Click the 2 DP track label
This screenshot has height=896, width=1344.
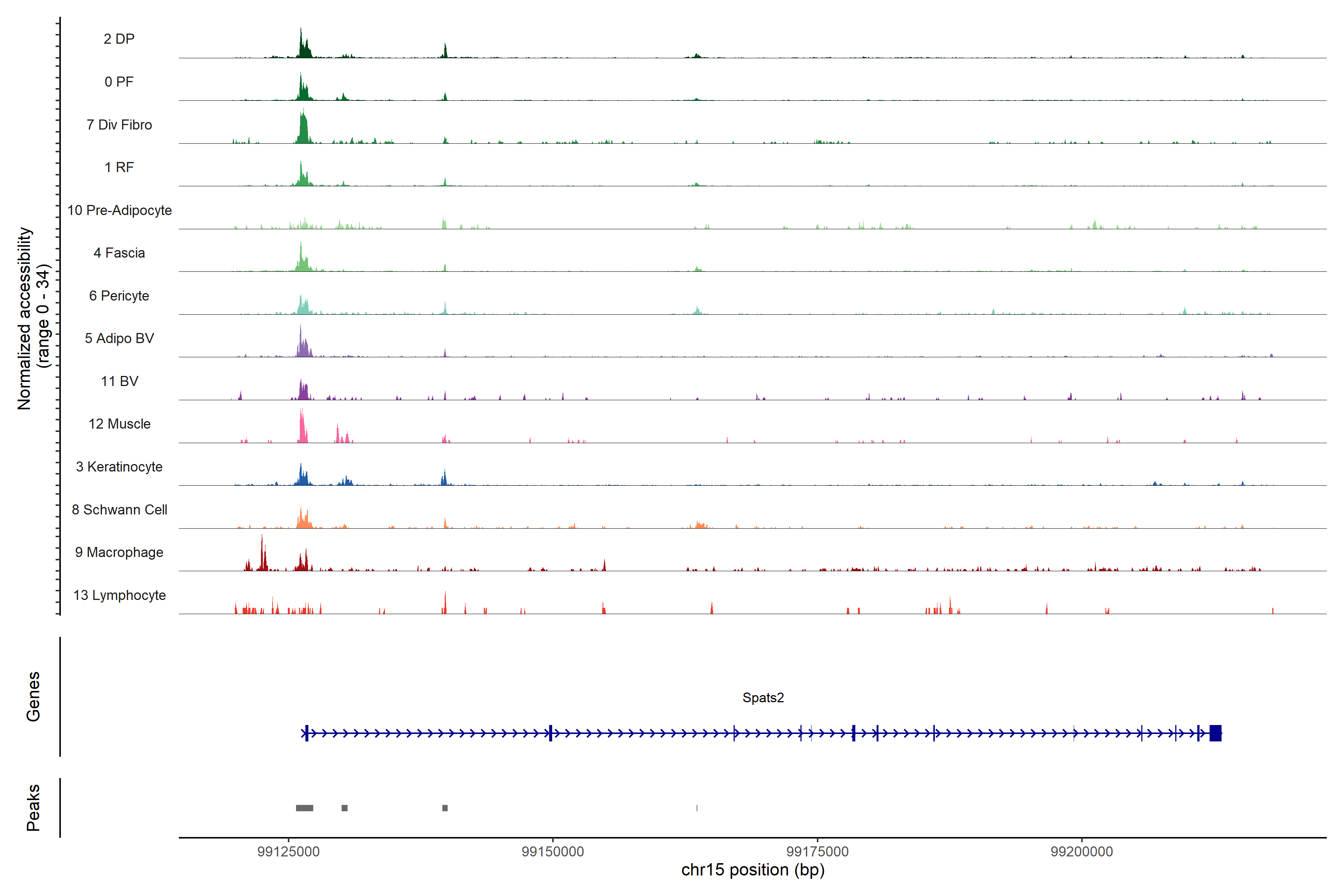point(119,39)
